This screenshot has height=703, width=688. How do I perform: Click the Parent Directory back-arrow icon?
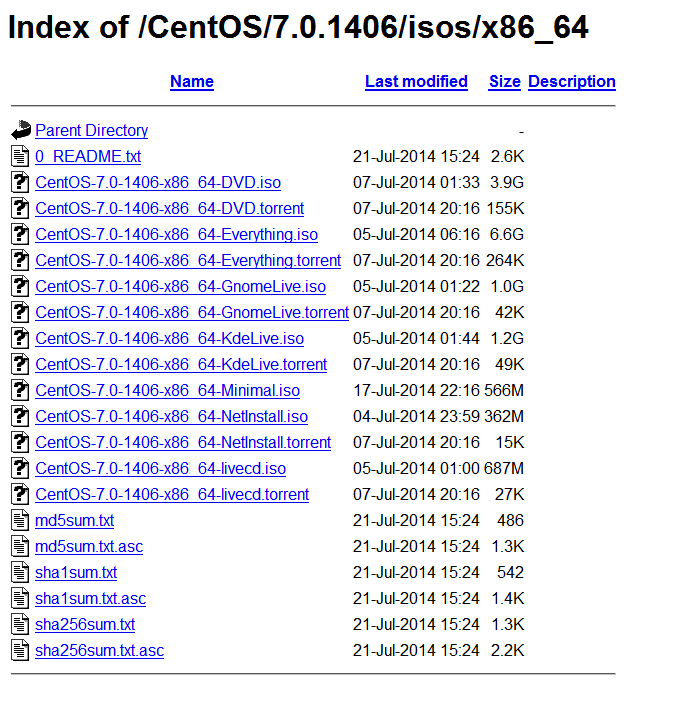click(x=21, y=130)
